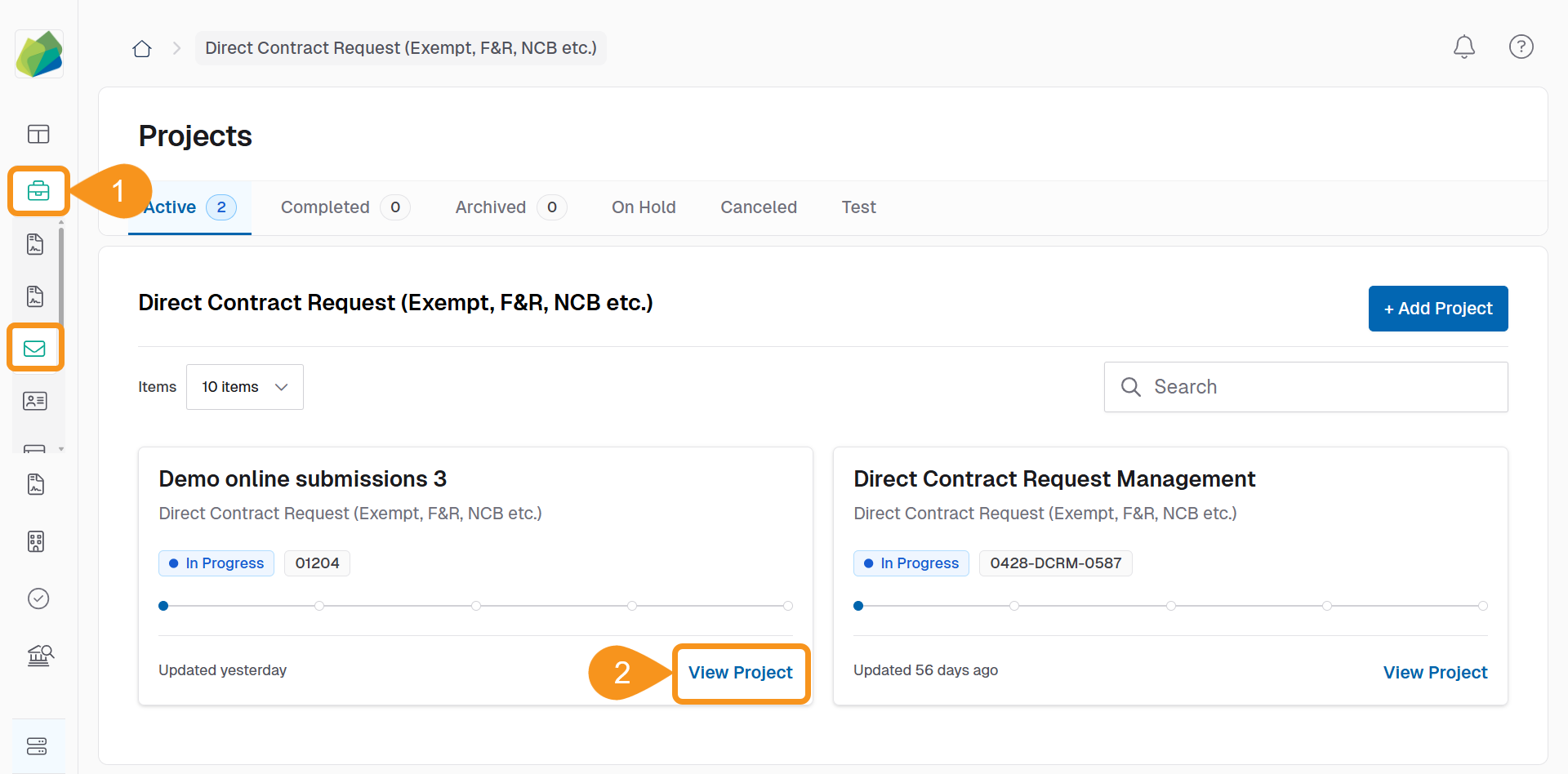Viewport: 1568px width, 774px height.
Task: Open the briefcase projects icon in sidebar
Action: point(38,191)
